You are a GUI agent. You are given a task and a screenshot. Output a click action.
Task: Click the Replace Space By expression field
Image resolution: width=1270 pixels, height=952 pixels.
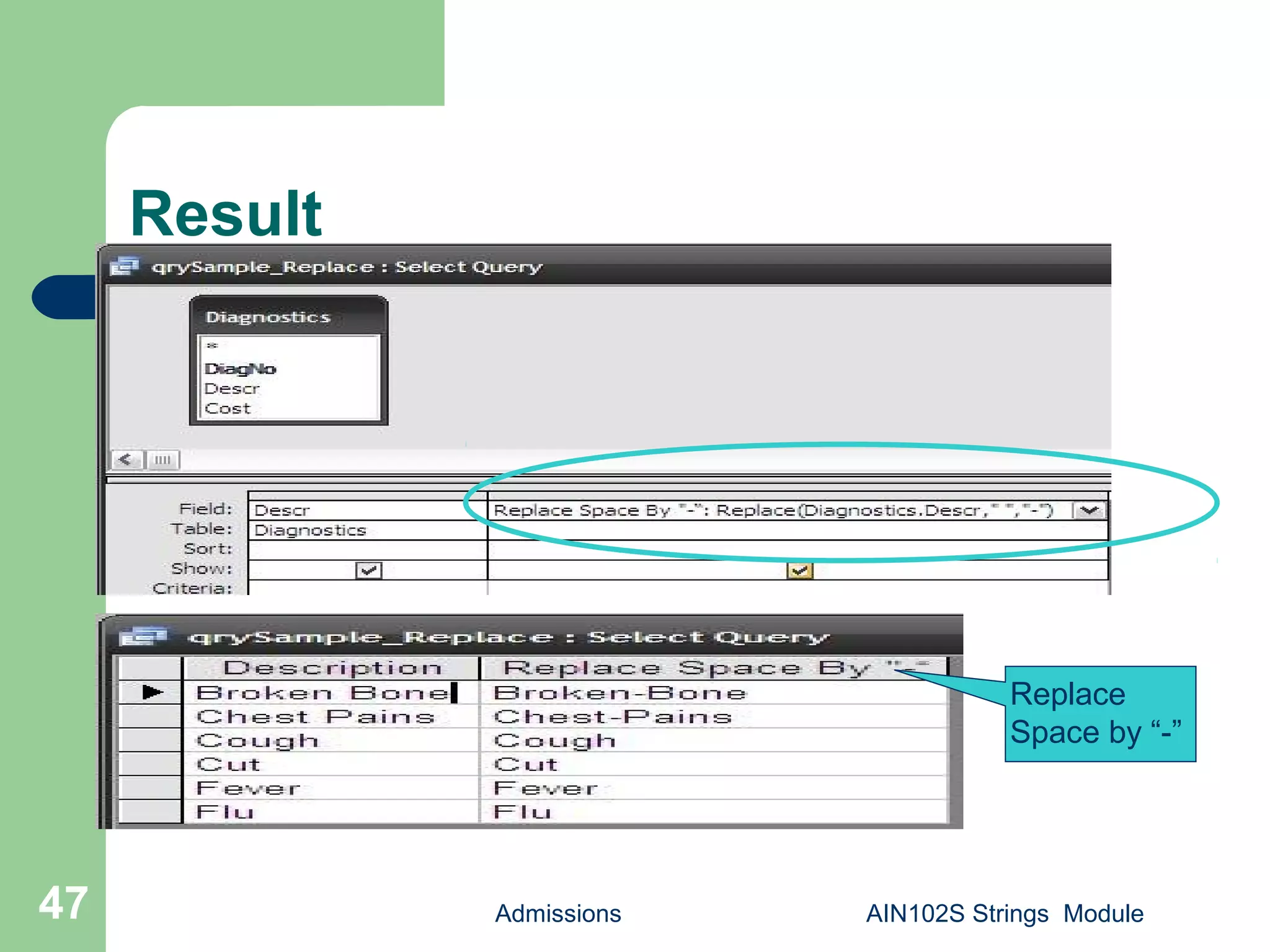[x=781, y=510]
